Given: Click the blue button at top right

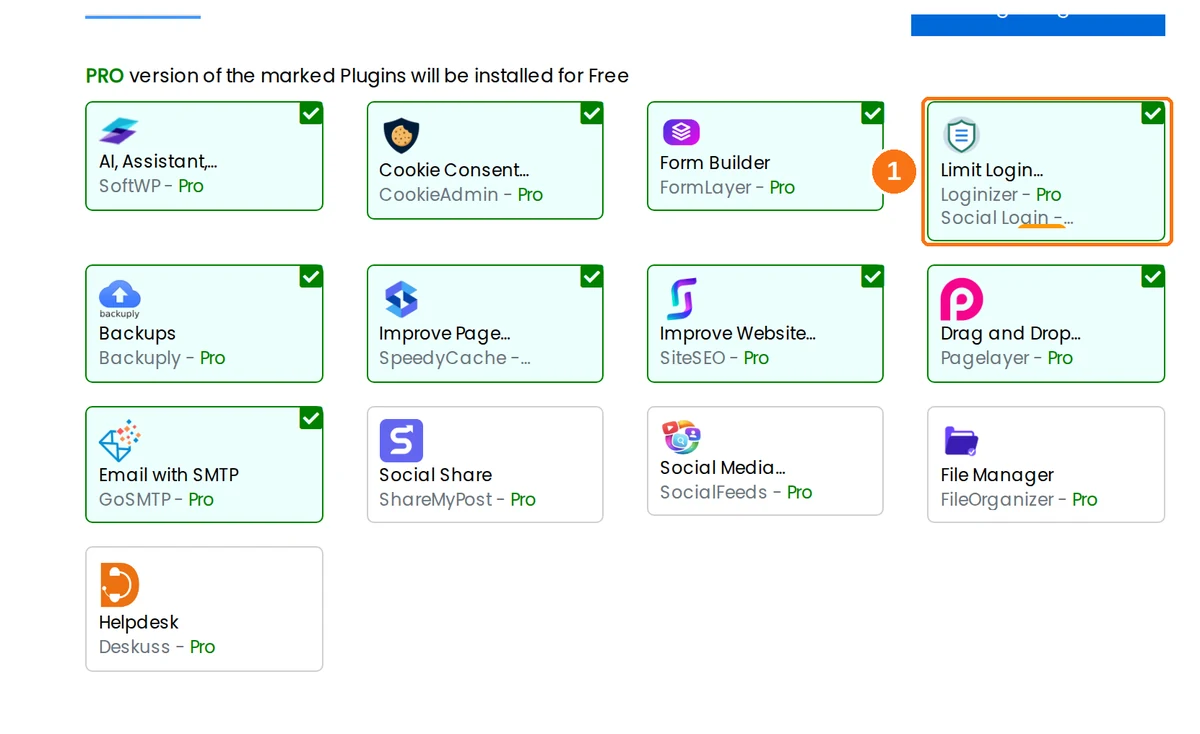Looking at the screenshot, I should point(1038,24).
